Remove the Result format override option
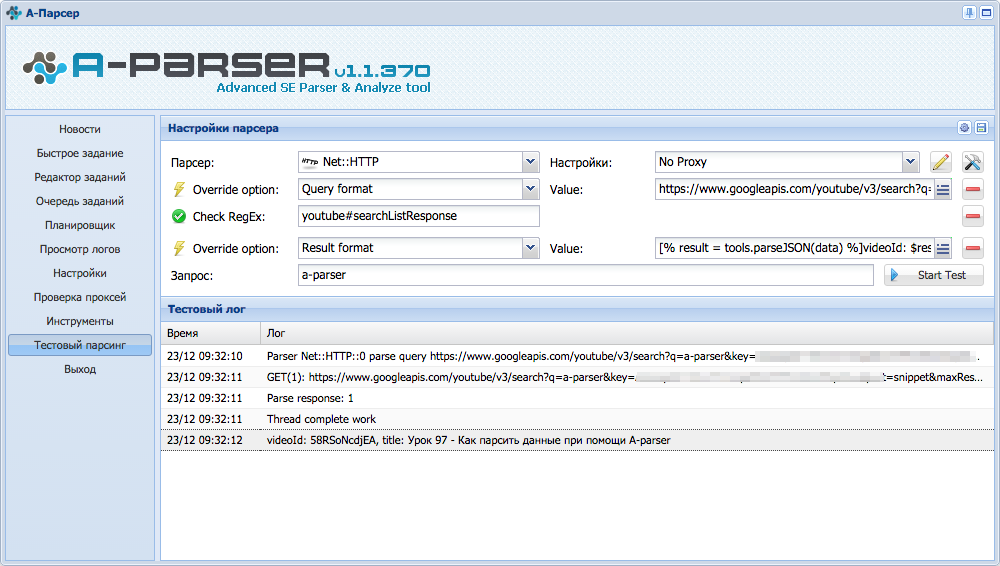The image size is (1000, 566). tap(972, 248)
